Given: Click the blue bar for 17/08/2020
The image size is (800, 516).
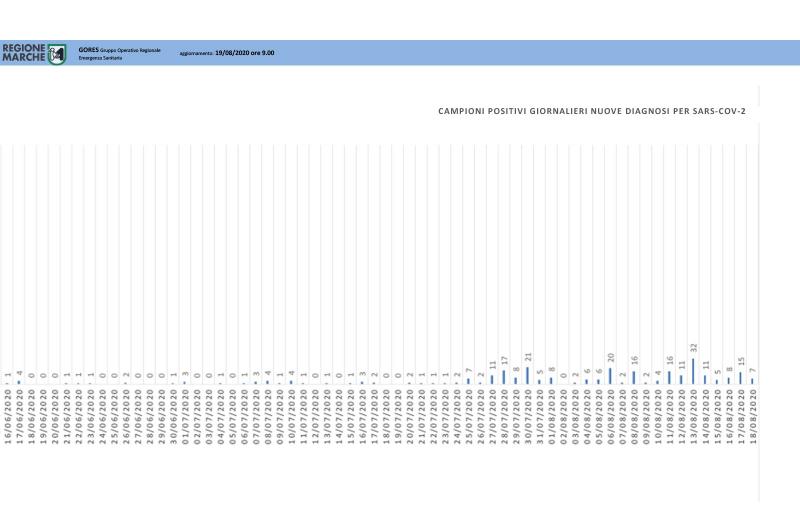Looking at the screenshot, I should pos(740,378).
